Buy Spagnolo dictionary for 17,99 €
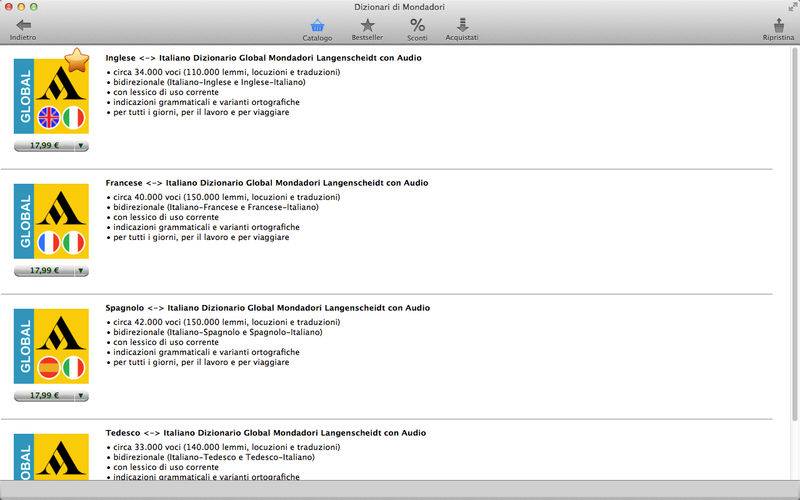The image size is (800, 500). 44,396
